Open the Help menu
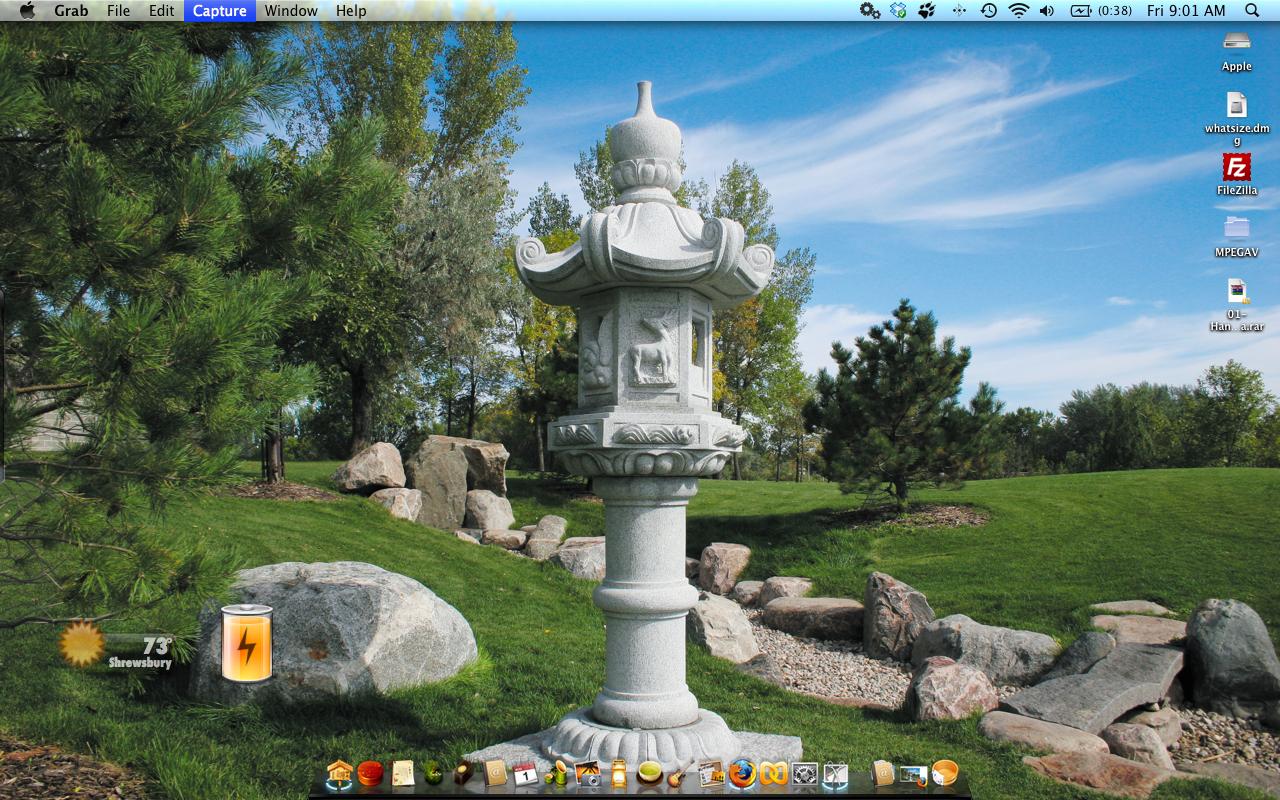This screenshot has width=1280, height=800. coord(351,10)
